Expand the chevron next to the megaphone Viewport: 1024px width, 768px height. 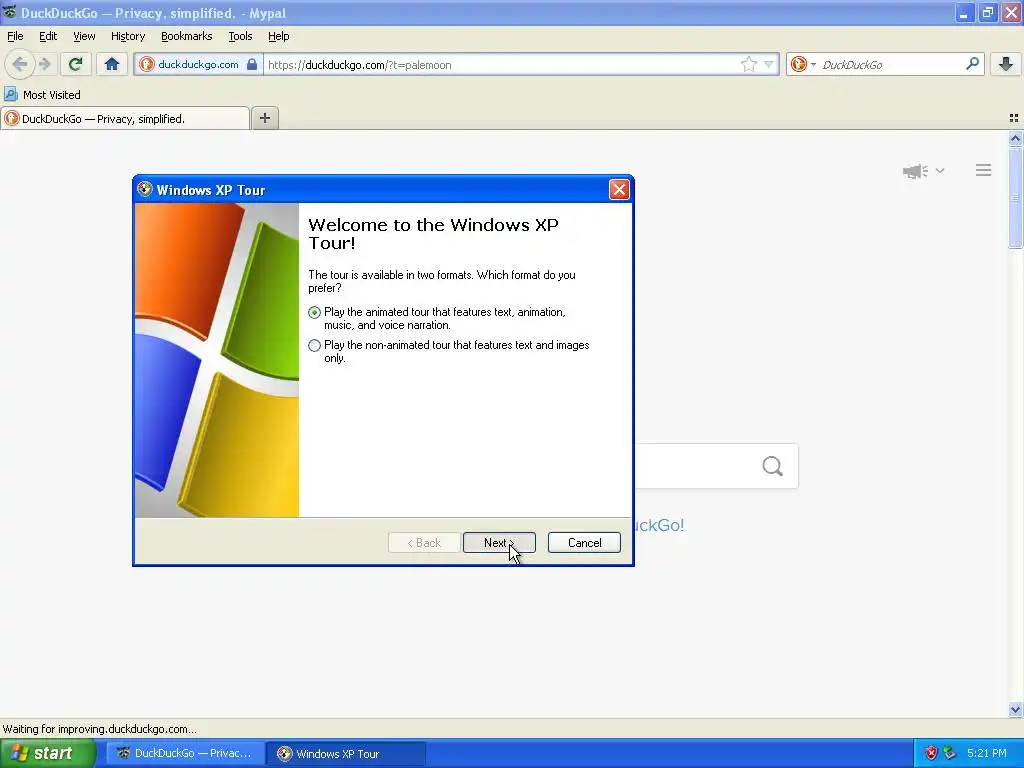(x=940, y=170)
